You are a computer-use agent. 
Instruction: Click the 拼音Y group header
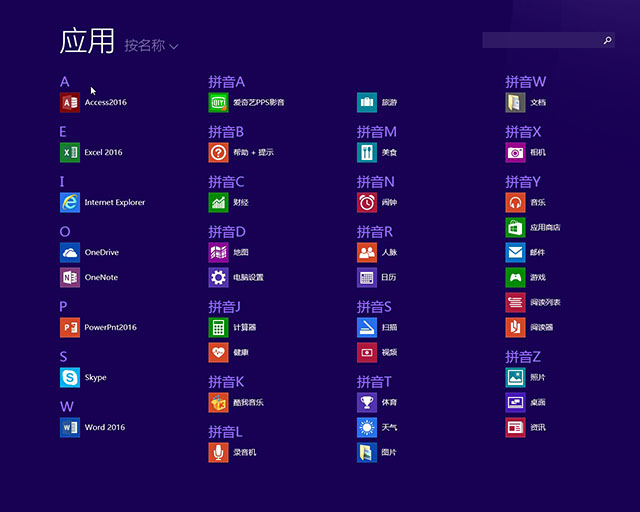tap(523, 182)
